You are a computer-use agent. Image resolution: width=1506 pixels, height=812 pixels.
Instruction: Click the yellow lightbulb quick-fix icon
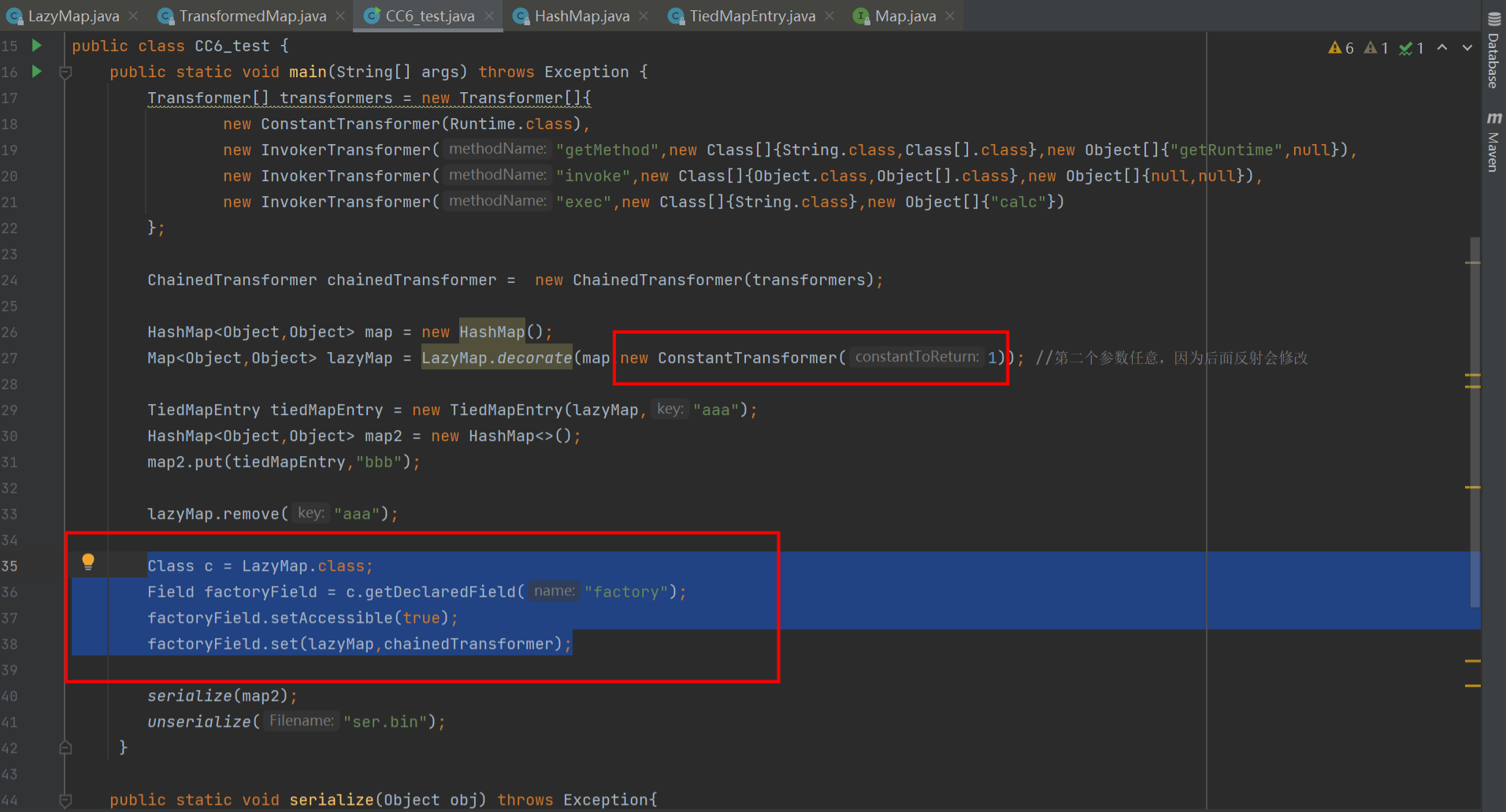pyautogui.click(x=88, y=562)
